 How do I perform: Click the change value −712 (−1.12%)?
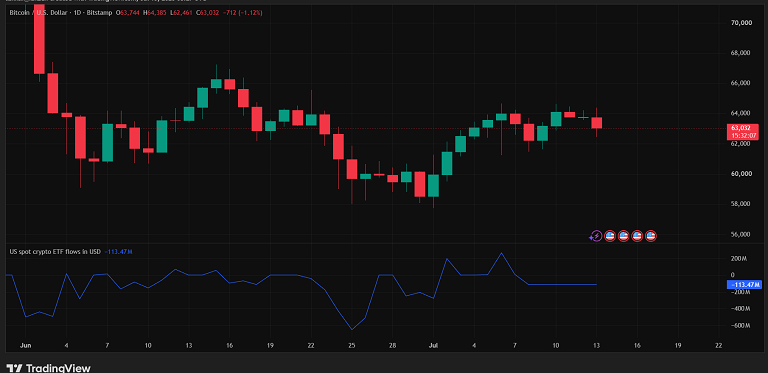pos(242,13)
